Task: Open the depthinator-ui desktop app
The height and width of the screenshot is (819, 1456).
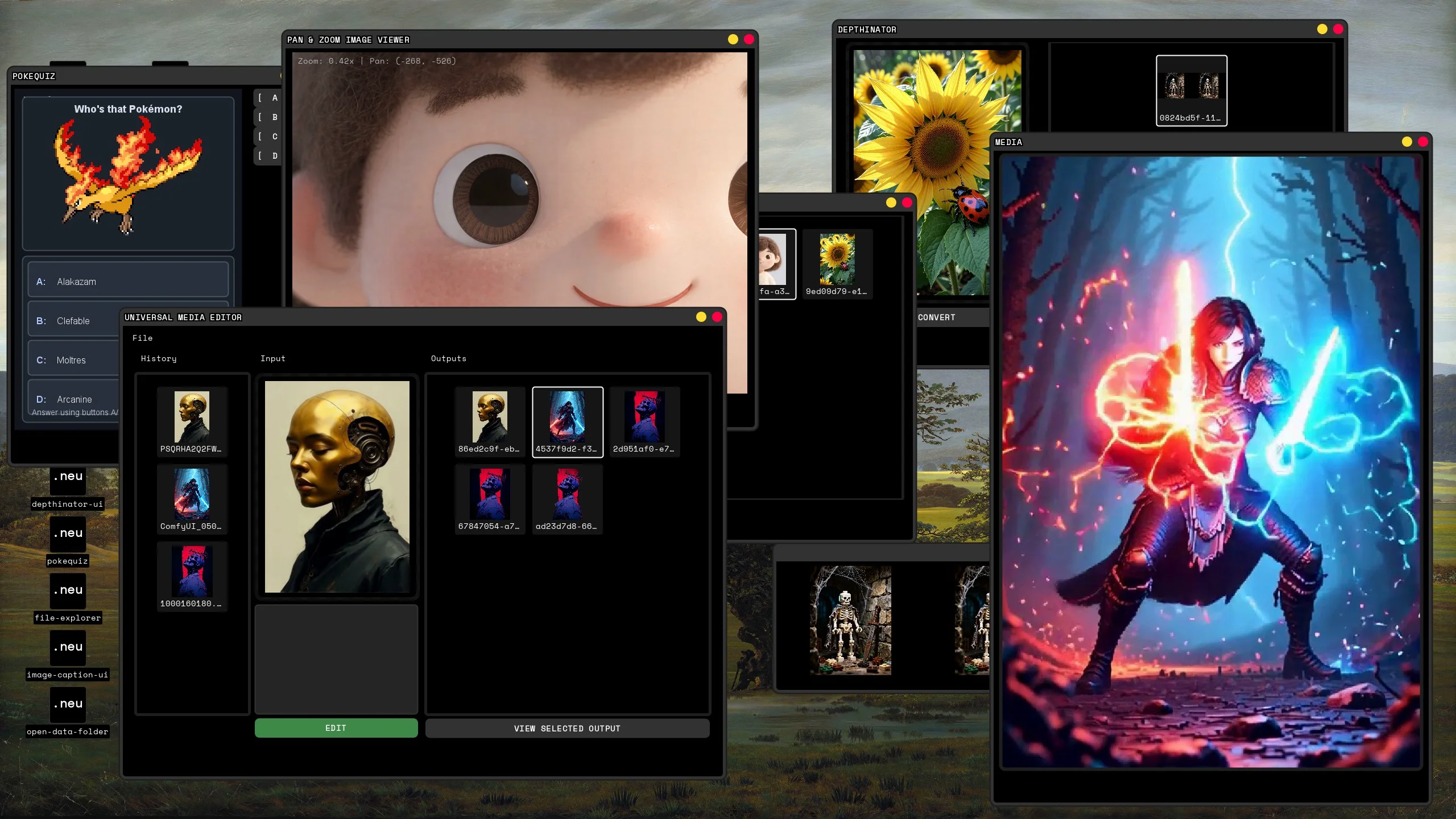Action: pyautogui.click(x=68, y=481)
